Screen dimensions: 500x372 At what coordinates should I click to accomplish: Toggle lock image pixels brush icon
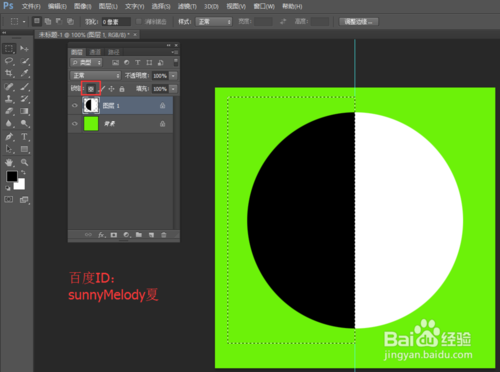click(x=102, y=89)
